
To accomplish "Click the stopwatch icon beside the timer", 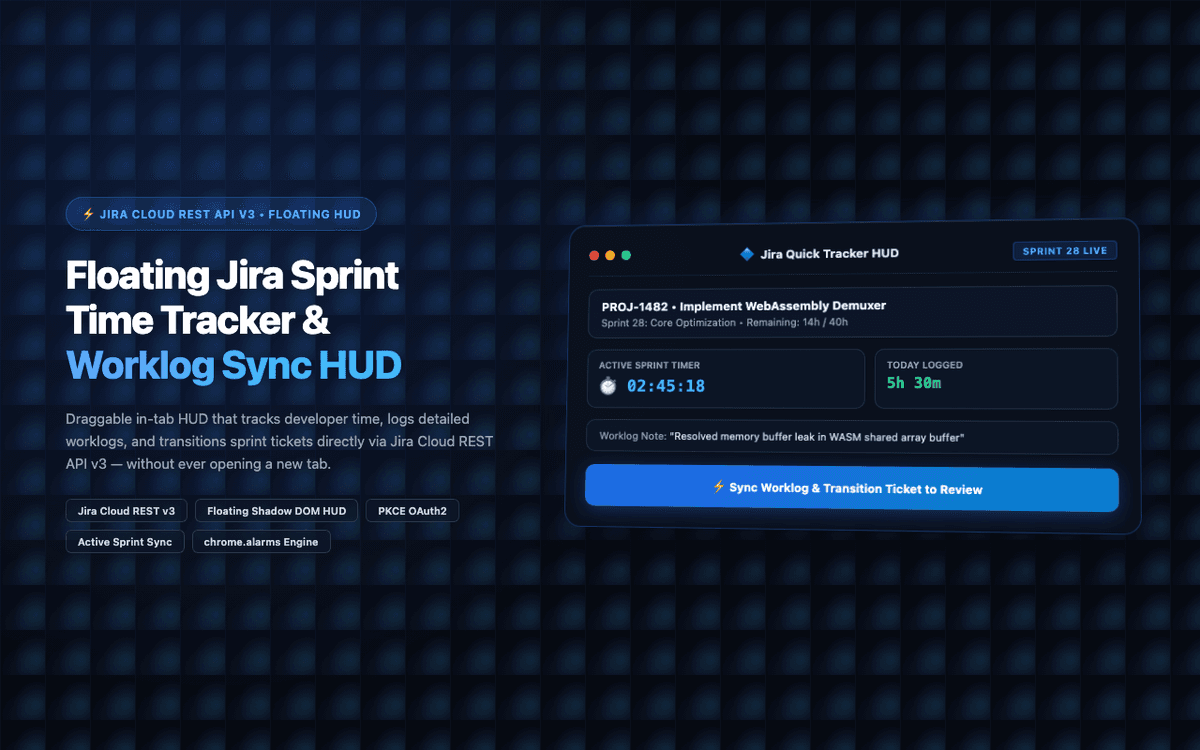I will [x=608, y=386].
